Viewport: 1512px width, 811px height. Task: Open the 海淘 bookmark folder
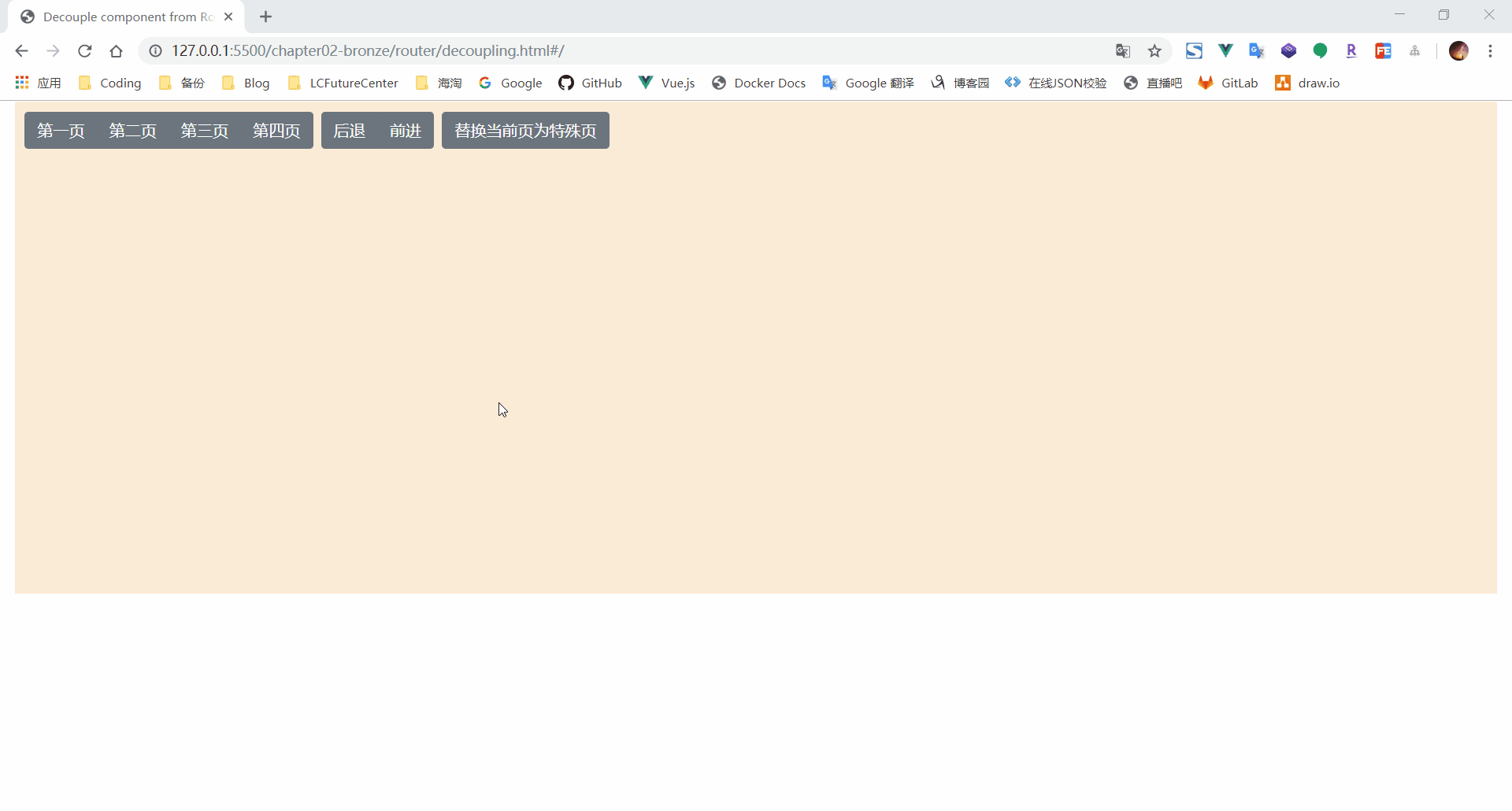point(439,83)
